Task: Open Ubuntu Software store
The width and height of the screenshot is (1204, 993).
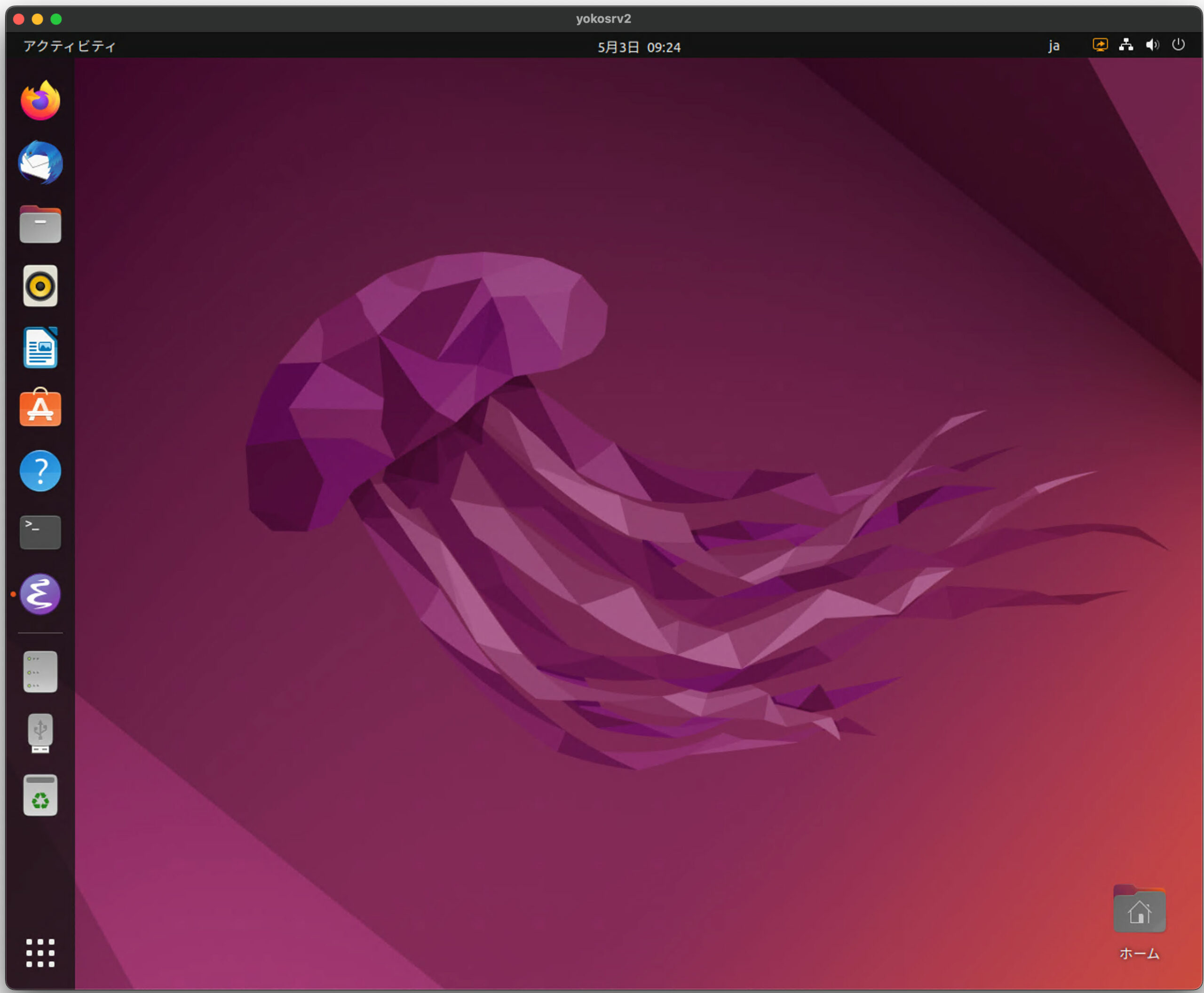Action: [x=40, y=408]
